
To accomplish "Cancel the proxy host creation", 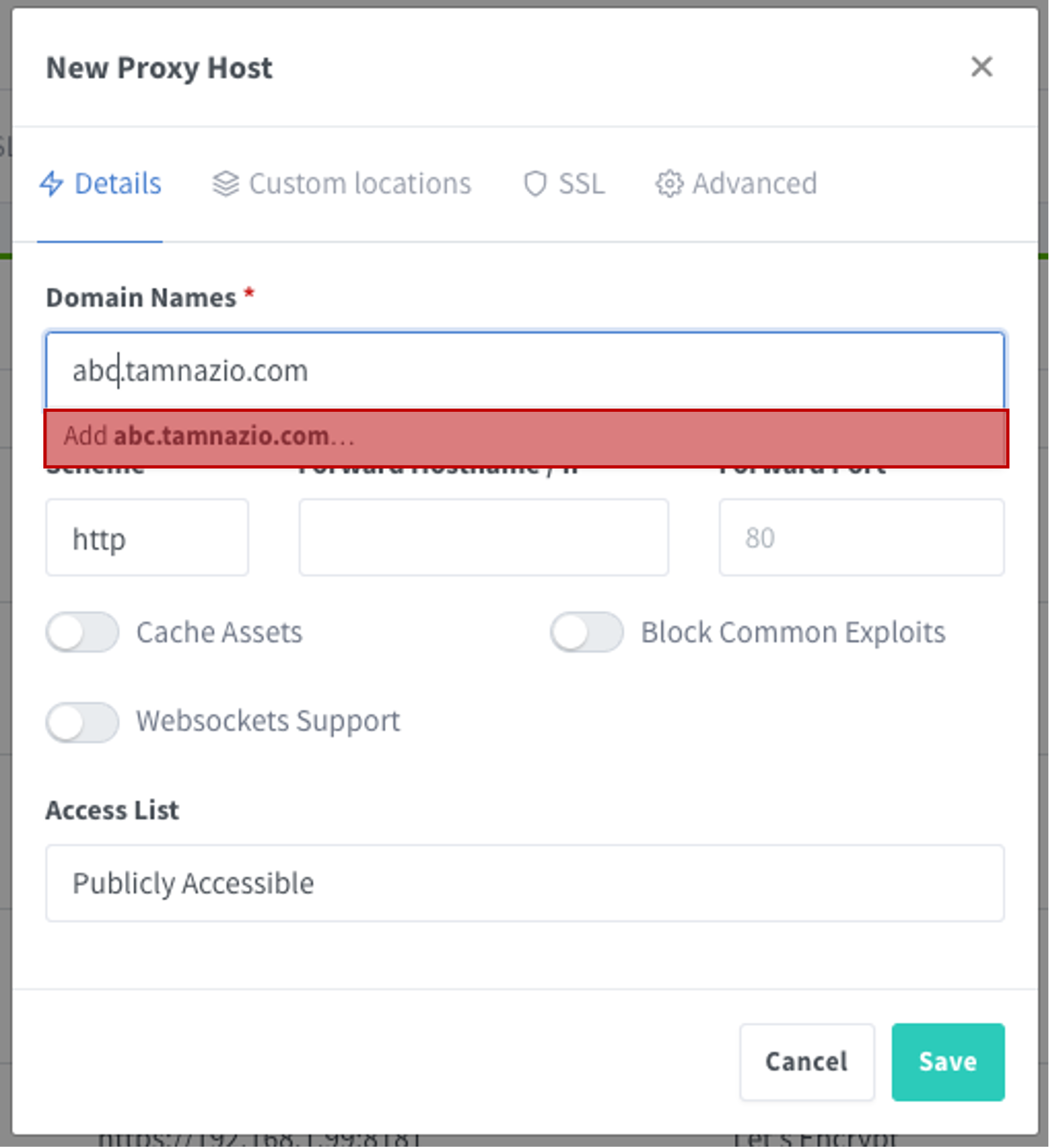I will tap(807, 1062).
